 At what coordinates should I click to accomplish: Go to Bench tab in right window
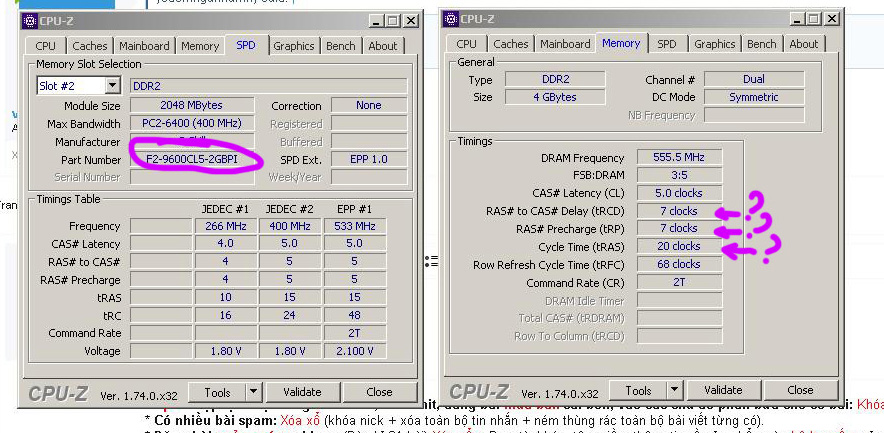pos(761,44)
